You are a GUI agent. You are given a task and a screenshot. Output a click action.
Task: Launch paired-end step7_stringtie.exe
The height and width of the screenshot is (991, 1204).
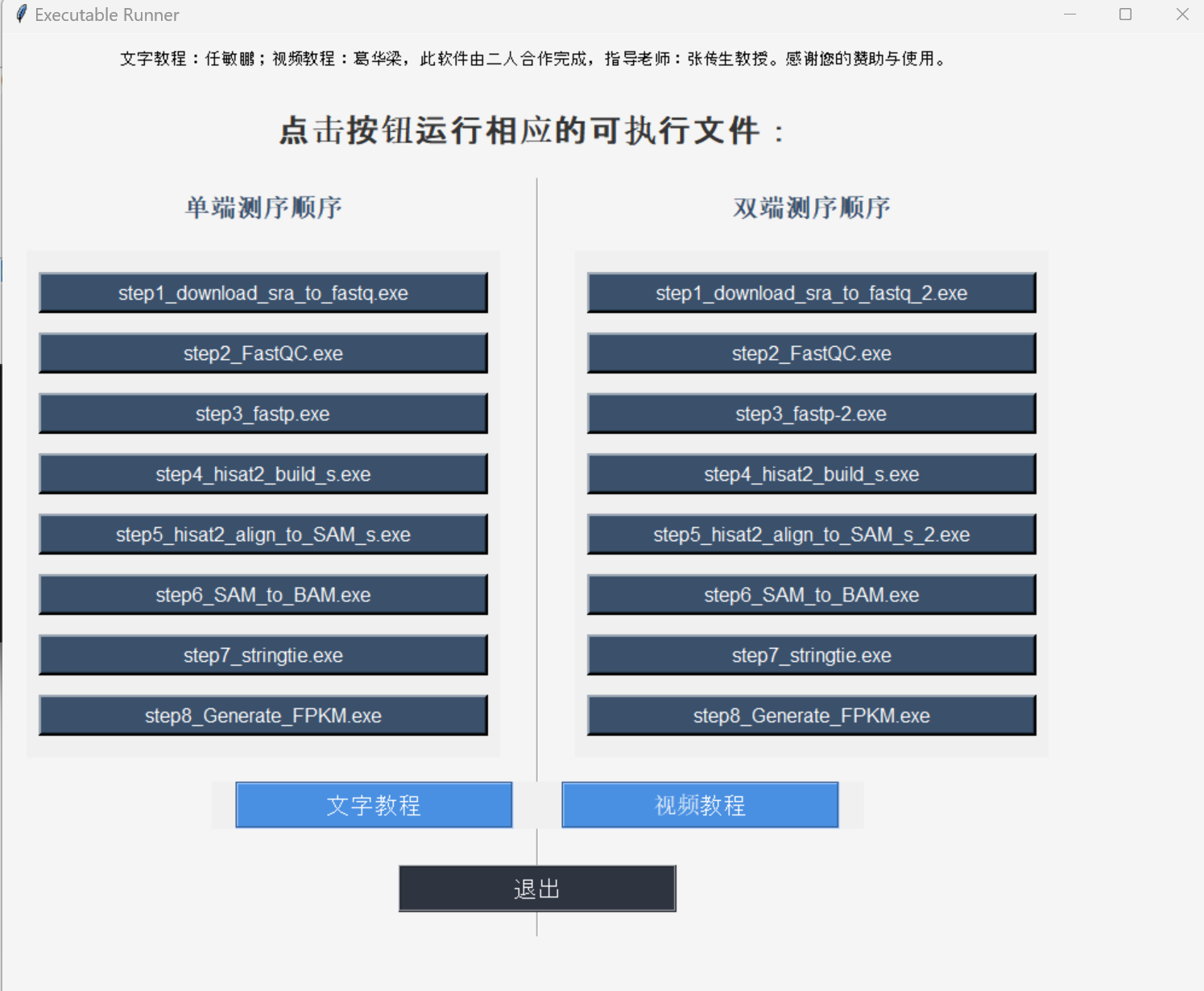click(811, 655)
